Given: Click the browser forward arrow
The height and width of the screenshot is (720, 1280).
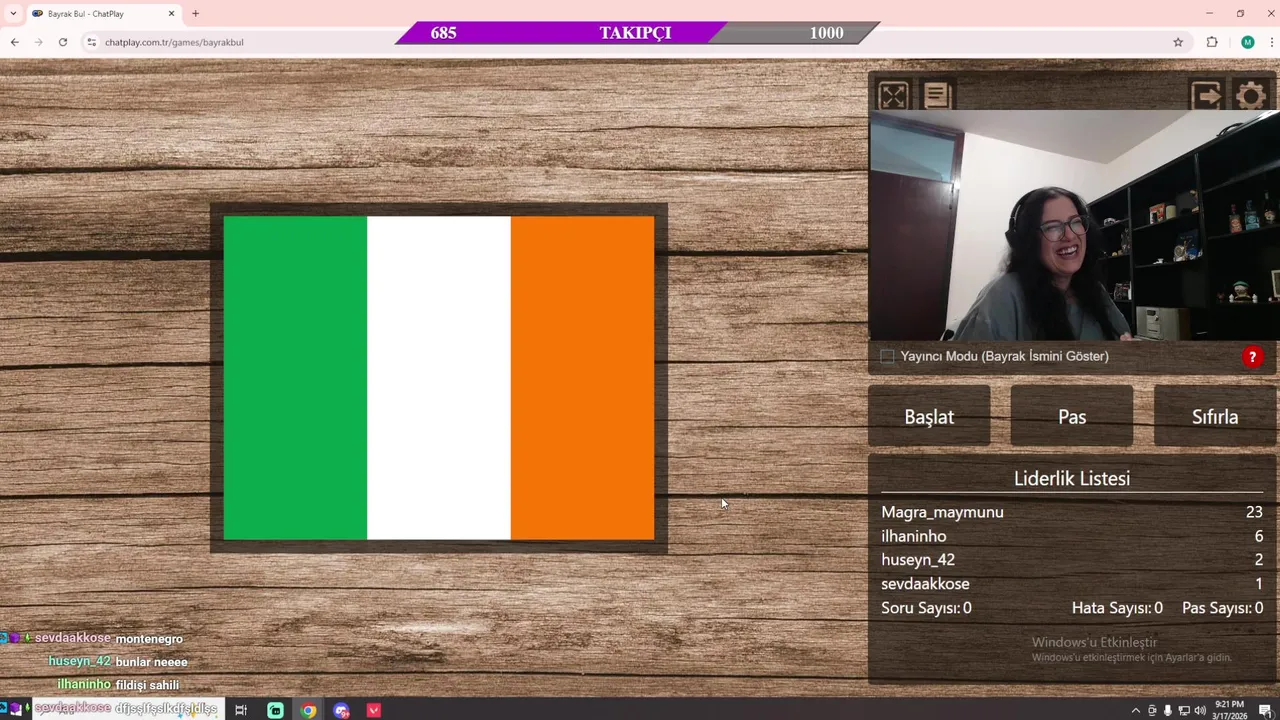Looking at the screenshot, I should 39,42.
